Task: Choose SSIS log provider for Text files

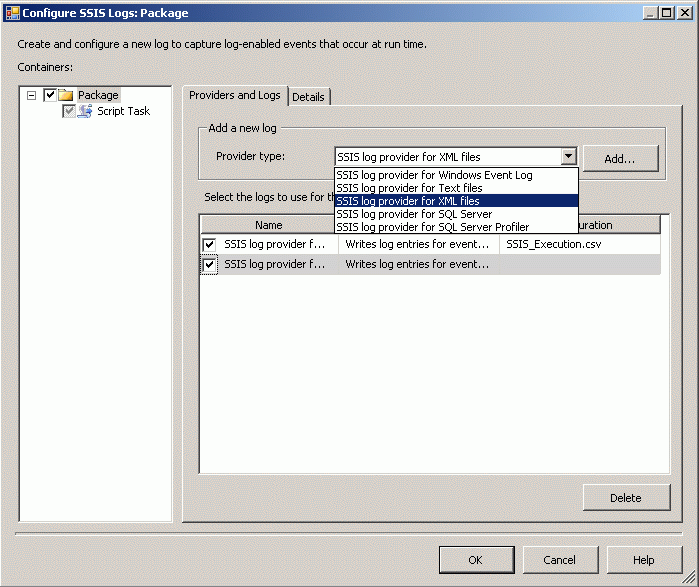Action: 456,188
